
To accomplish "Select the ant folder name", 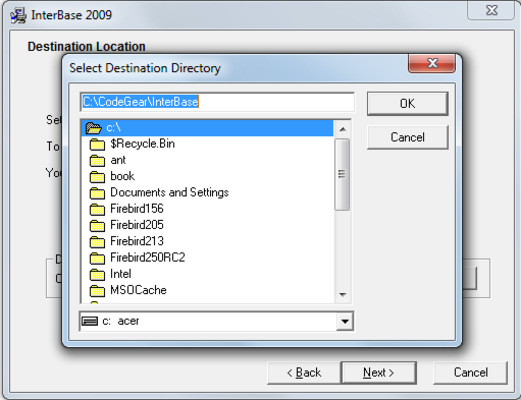I will [x=118, y=160].
